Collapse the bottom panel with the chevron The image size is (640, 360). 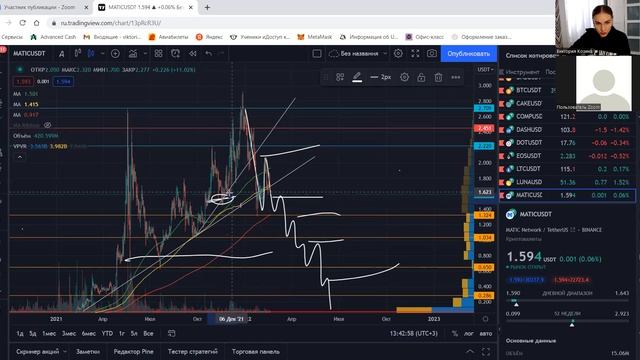click(470, 351)
